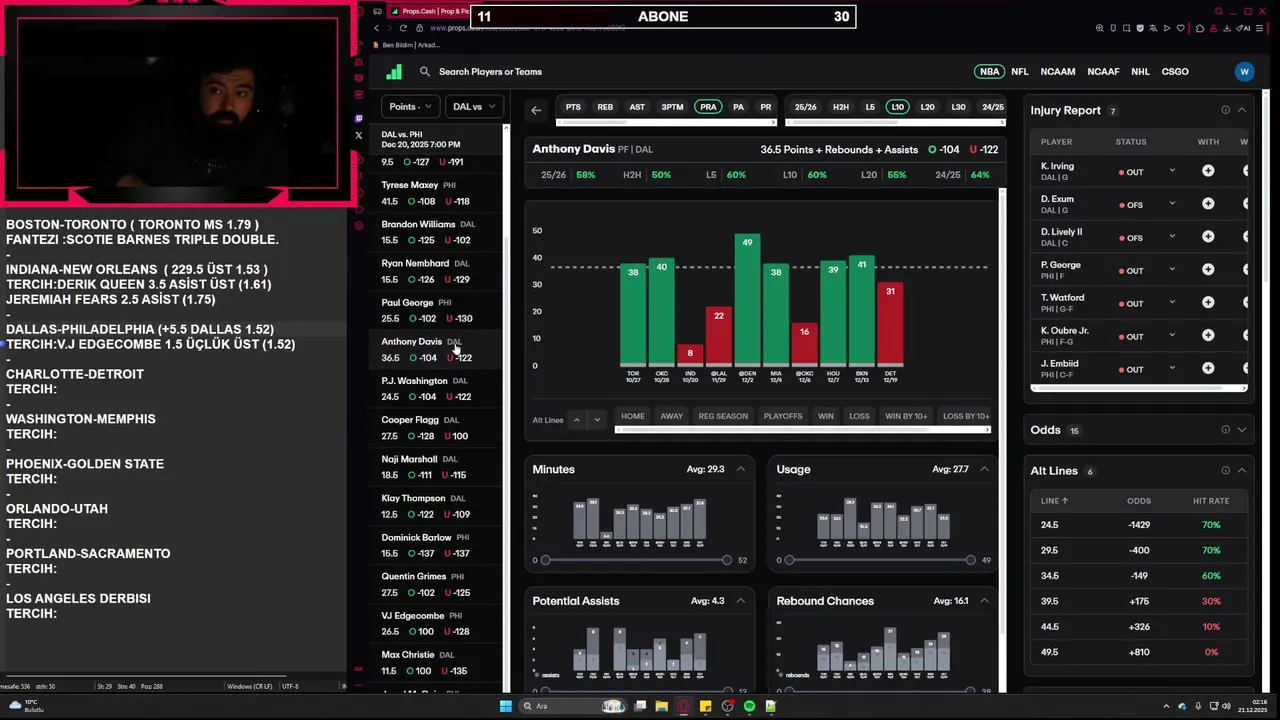Viewport: 1280px width, 720px height.
Task: Filter chart by AWAY games
Action: pyautogui.click(x=672, y=416)
